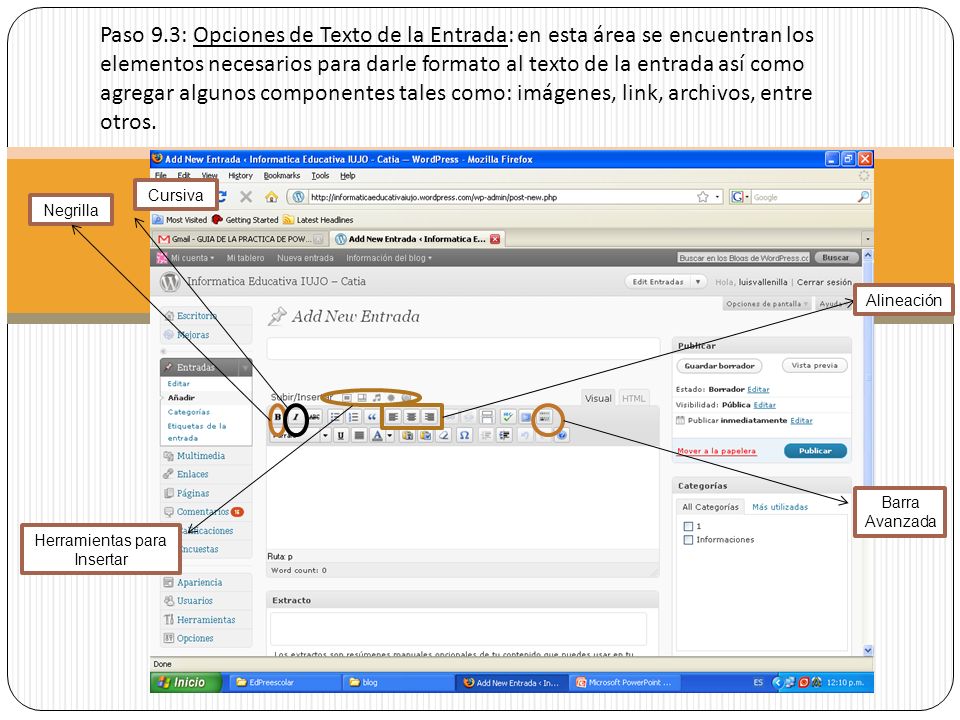Image resolution: width=960 pixels, height=720 pixels.
Task: Switch to the Visual editor tab
Action: tap(598, 398)
